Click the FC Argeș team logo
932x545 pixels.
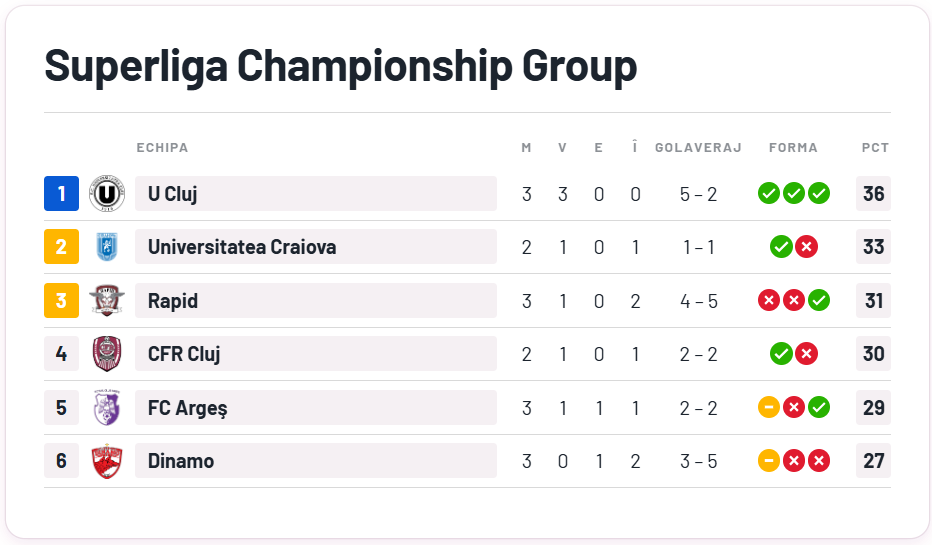[x=107, y=408]
